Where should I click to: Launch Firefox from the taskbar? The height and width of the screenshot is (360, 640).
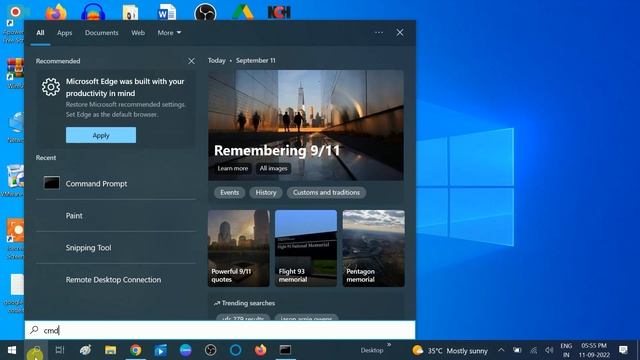260,350
